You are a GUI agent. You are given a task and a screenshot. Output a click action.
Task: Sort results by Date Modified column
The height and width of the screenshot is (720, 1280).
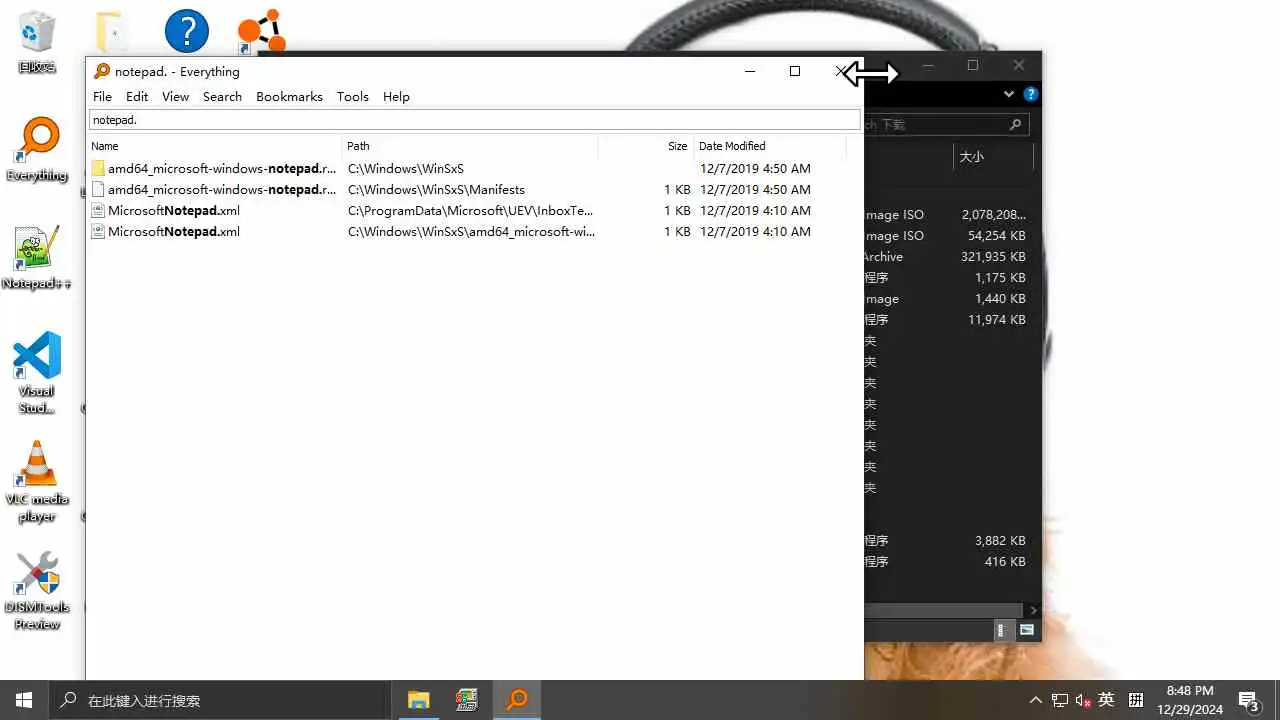coord(770,146)
